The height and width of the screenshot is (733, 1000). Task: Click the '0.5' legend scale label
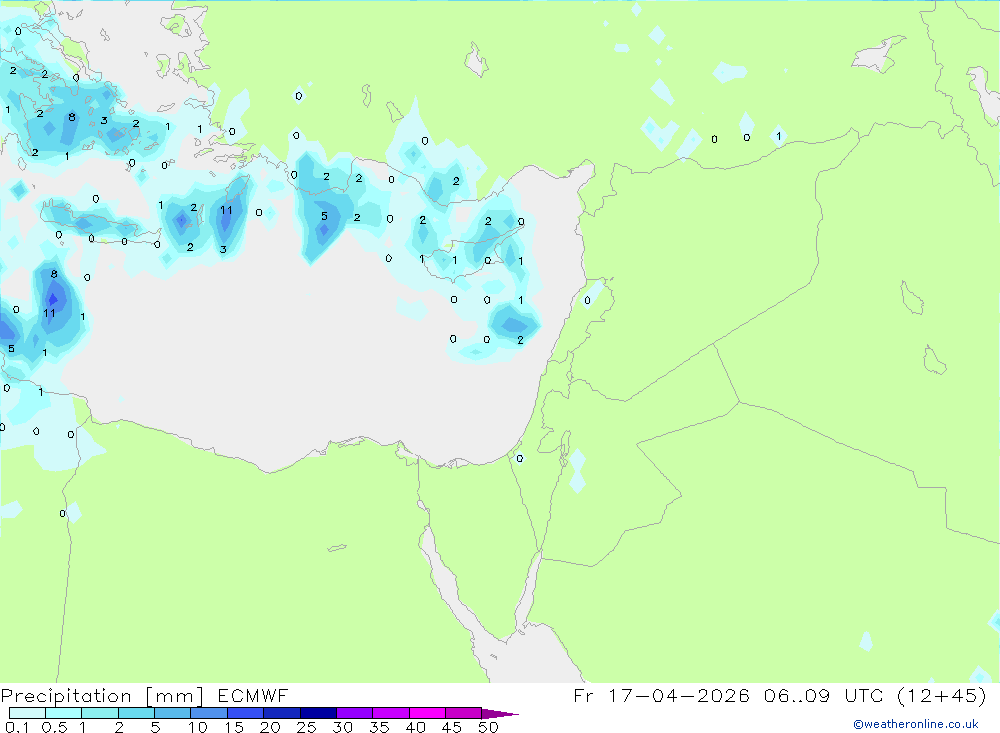[x=54, y=727]
